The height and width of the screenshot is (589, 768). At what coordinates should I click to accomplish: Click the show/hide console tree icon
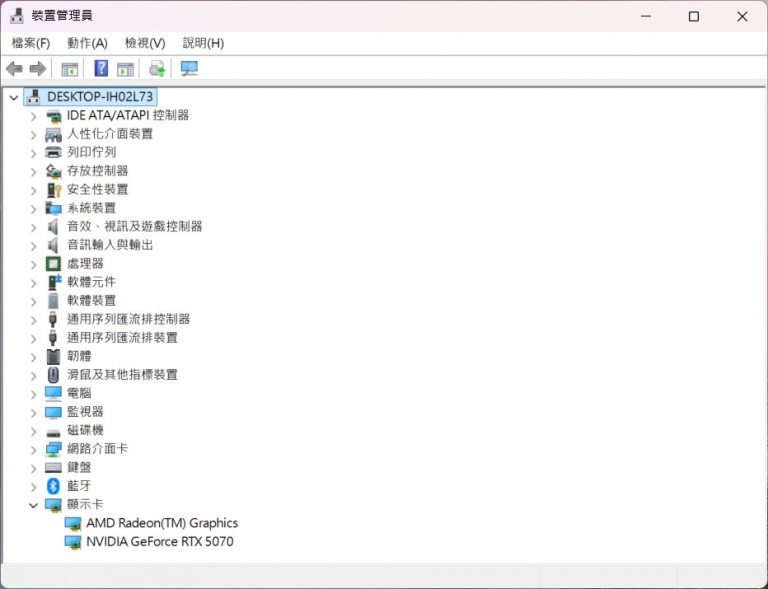pyautogui.click(x=70, y=69)
